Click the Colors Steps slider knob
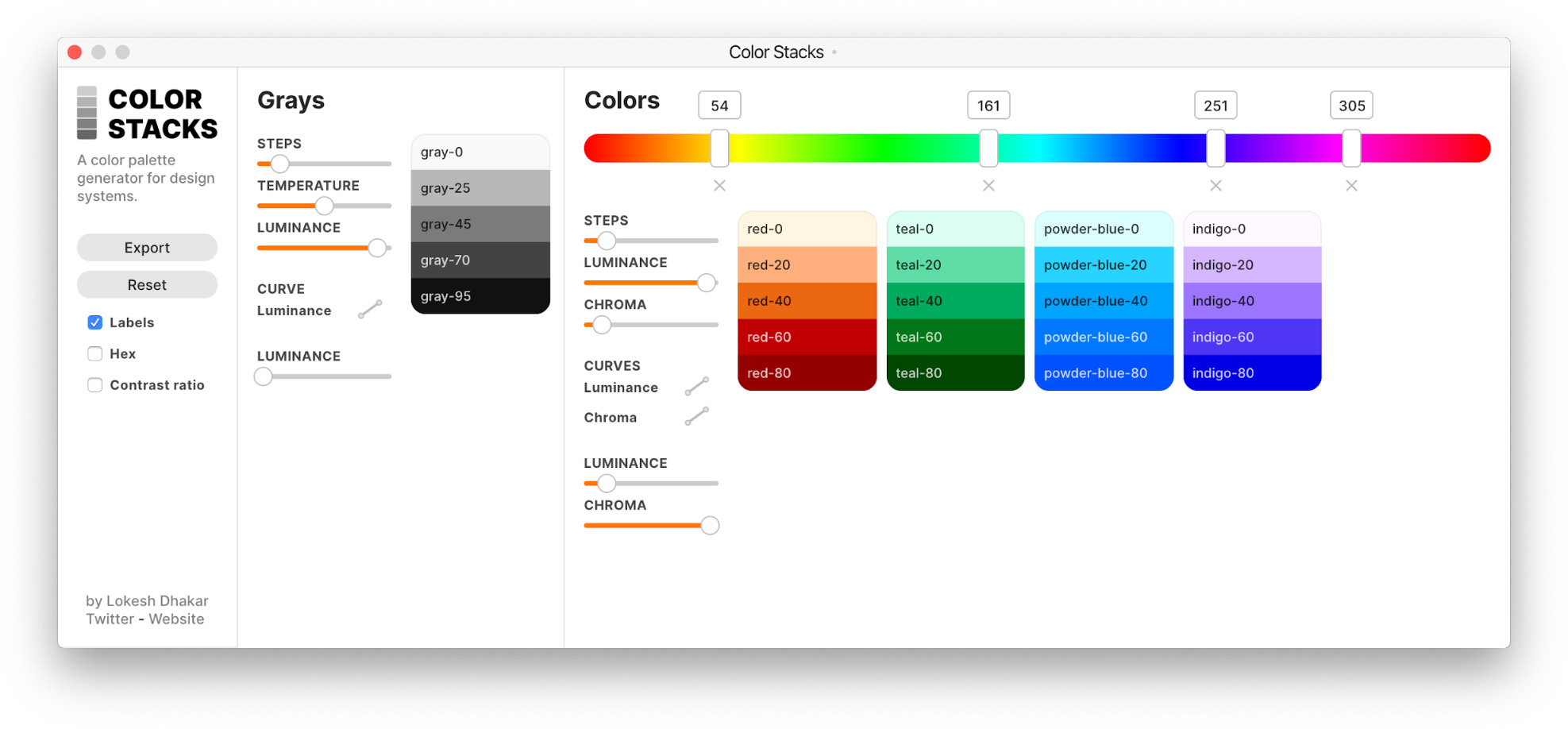Screen dimensions: 1568x729 click(x=607, y=241)
